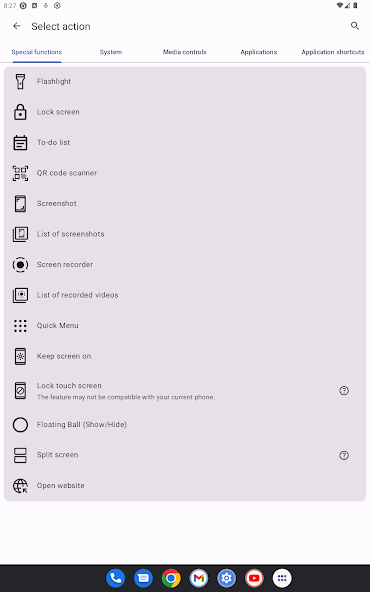Select the Open website globe icon
This screenshot has height=592, width=370.
[20, 486]
